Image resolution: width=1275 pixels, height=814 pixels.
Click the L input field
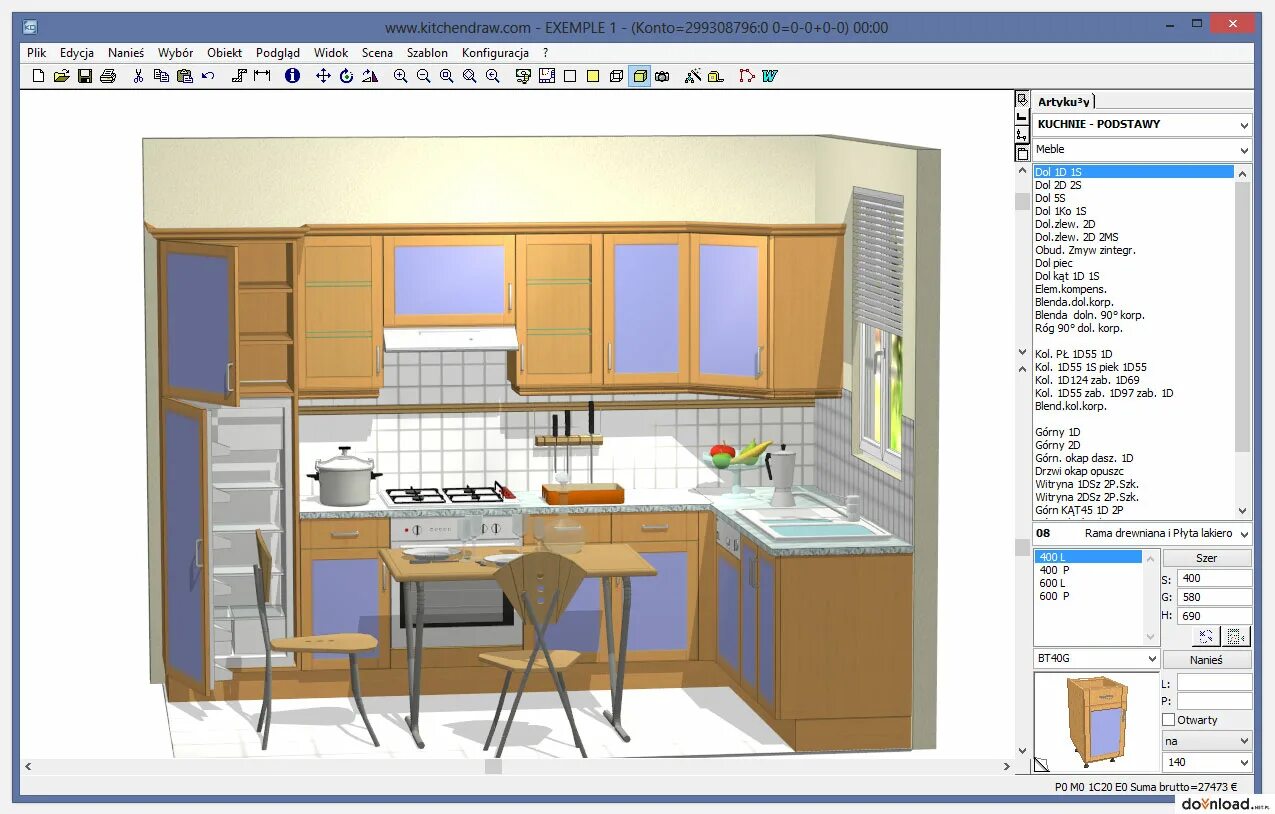pyautogui.click(x=1214, y=683)
